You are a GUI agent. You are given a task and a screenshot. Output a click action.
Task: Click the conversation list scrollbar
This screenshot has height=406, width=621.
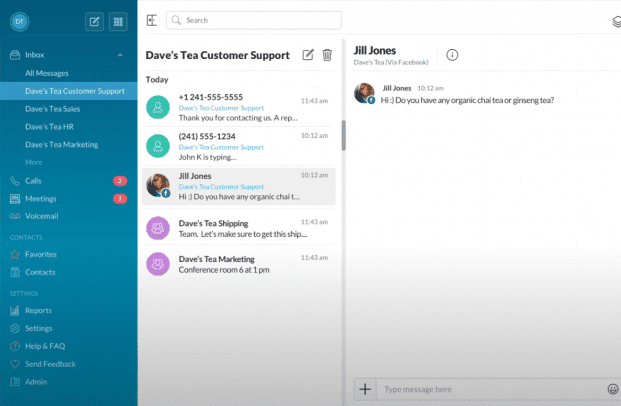tap(343, 135)
